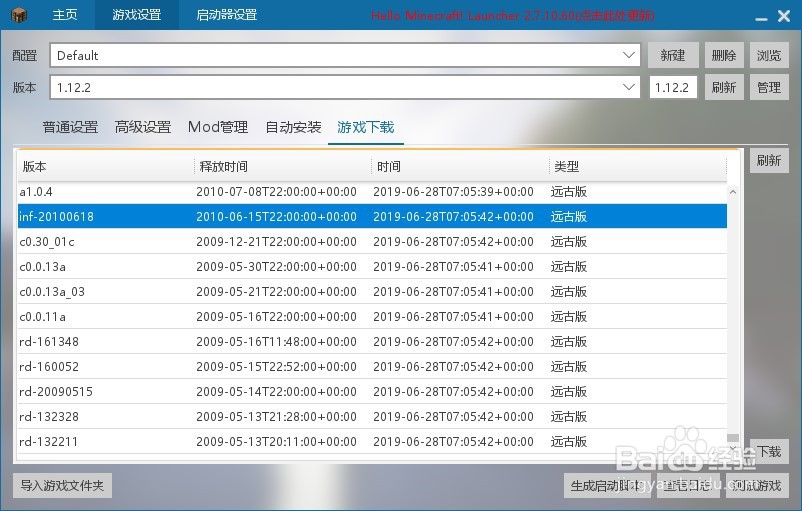Viewport: 802px width, 511px height.
Task: Open the Mod管理 sub-tab
Action: click(x=218, y=127)
